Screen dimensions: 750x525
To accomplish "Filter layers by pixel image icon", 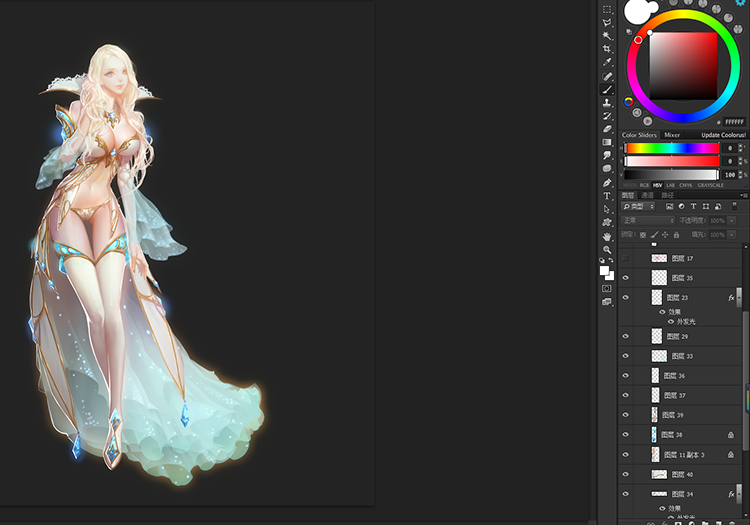I will [x=669, y=207].
